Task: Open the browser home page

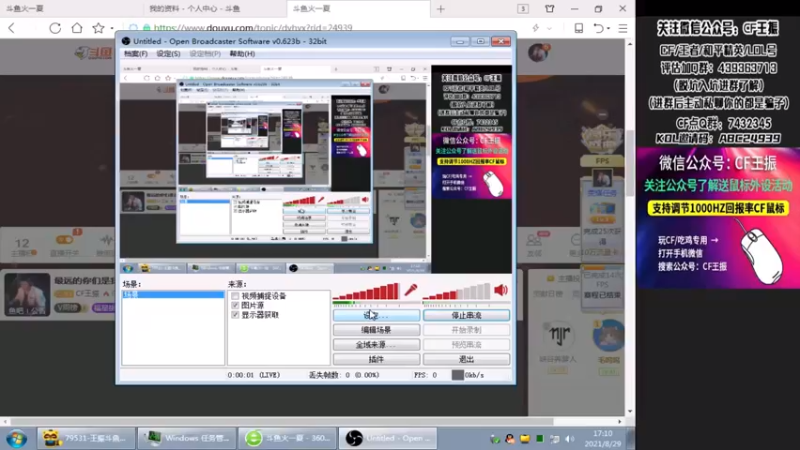Action: click(77, 28)
